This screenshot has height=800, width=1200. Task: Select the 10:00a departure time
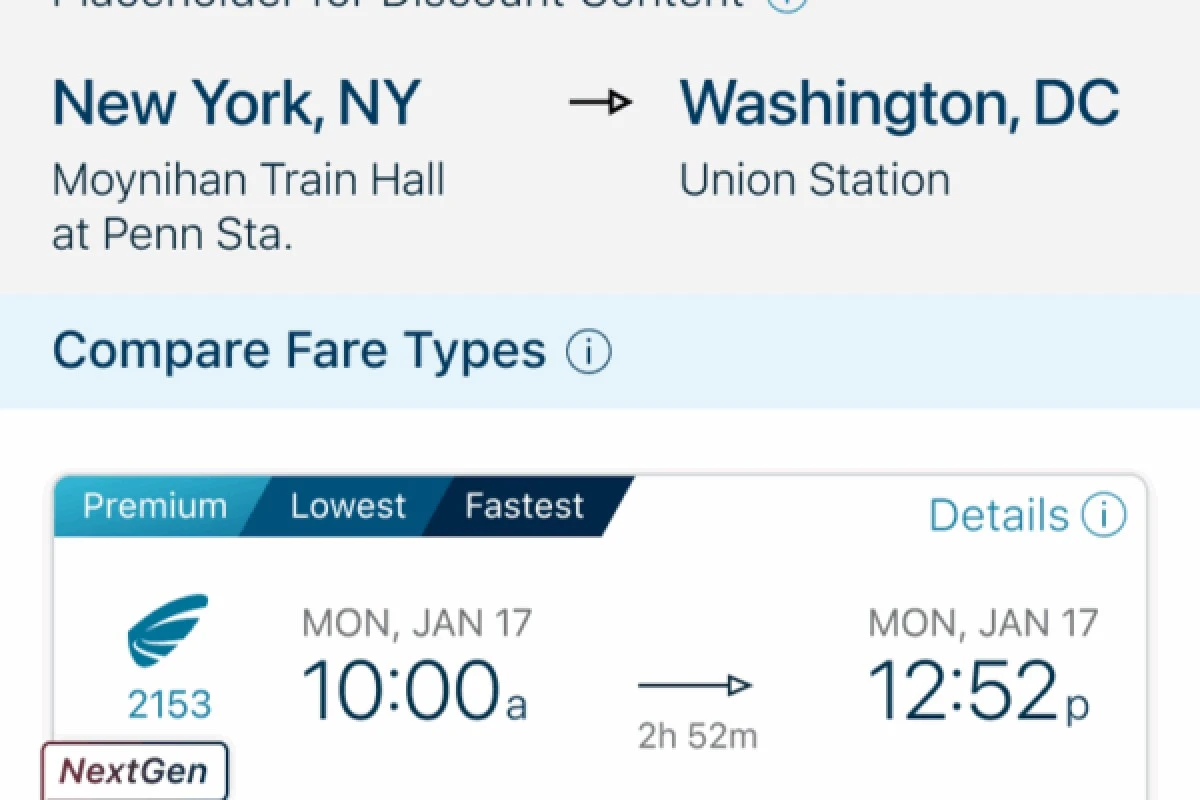click(x=413, y=691)
